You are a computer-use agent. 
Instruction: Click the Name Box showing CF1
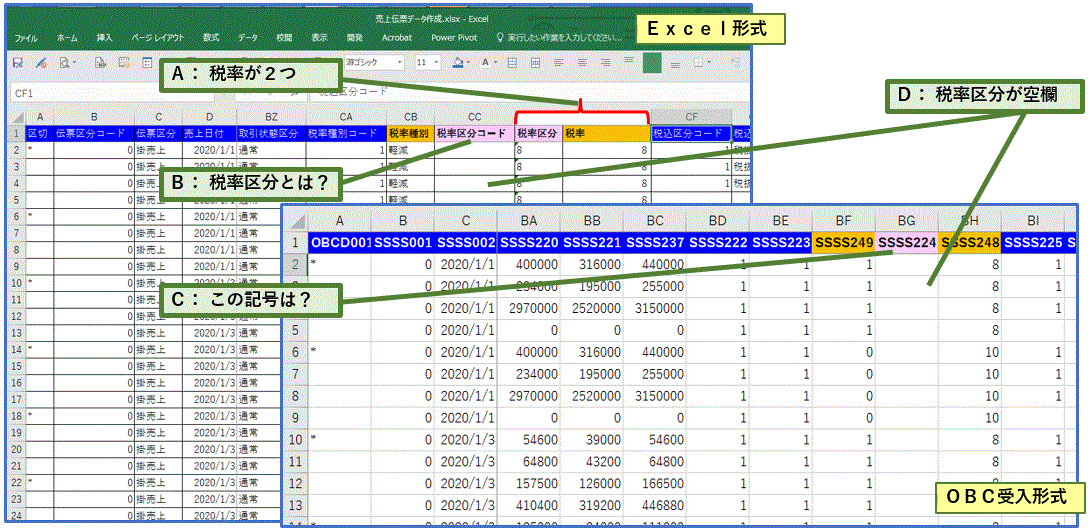(x=60, y=92)
